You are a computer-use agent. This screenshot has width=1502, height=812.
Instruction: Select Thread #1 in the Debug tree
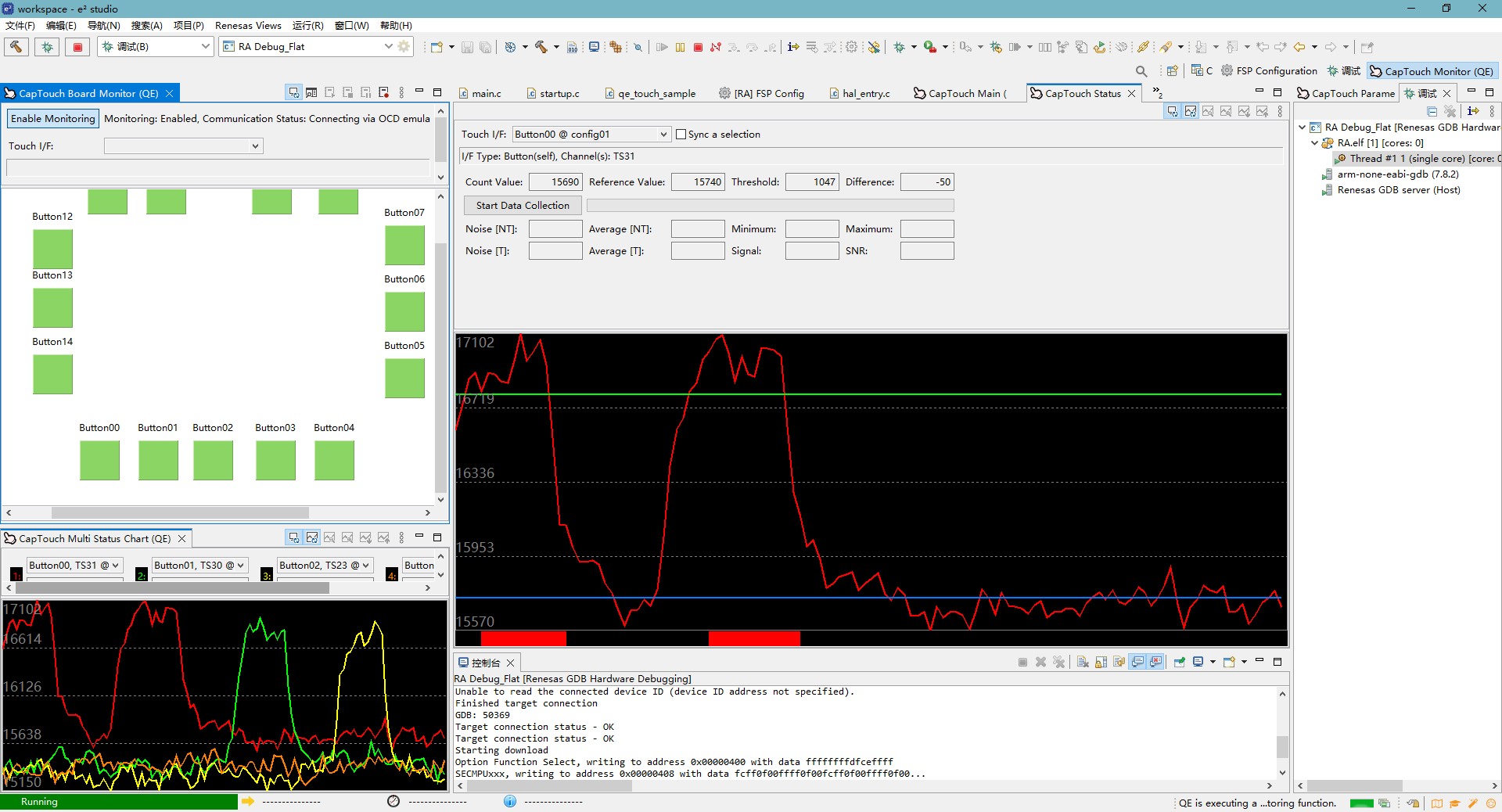(x=1417, y=159)
